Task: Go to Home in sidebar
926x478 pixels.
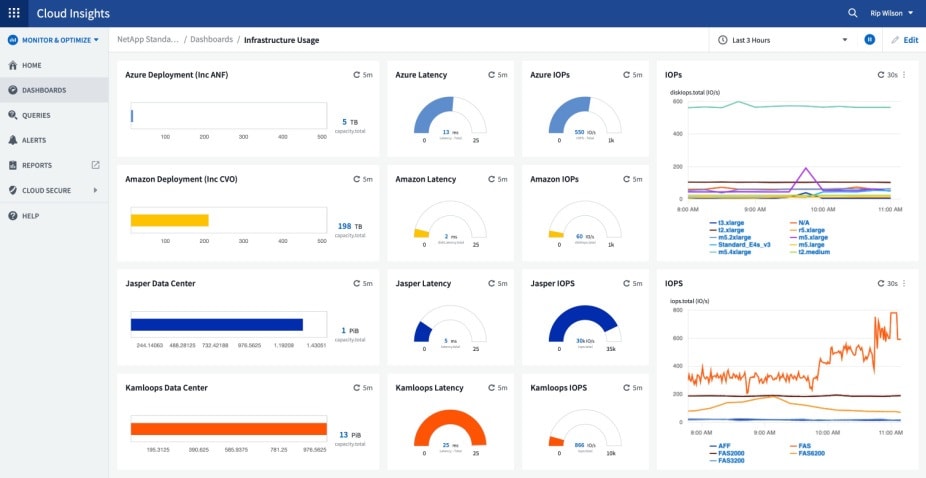Action: 54,65
